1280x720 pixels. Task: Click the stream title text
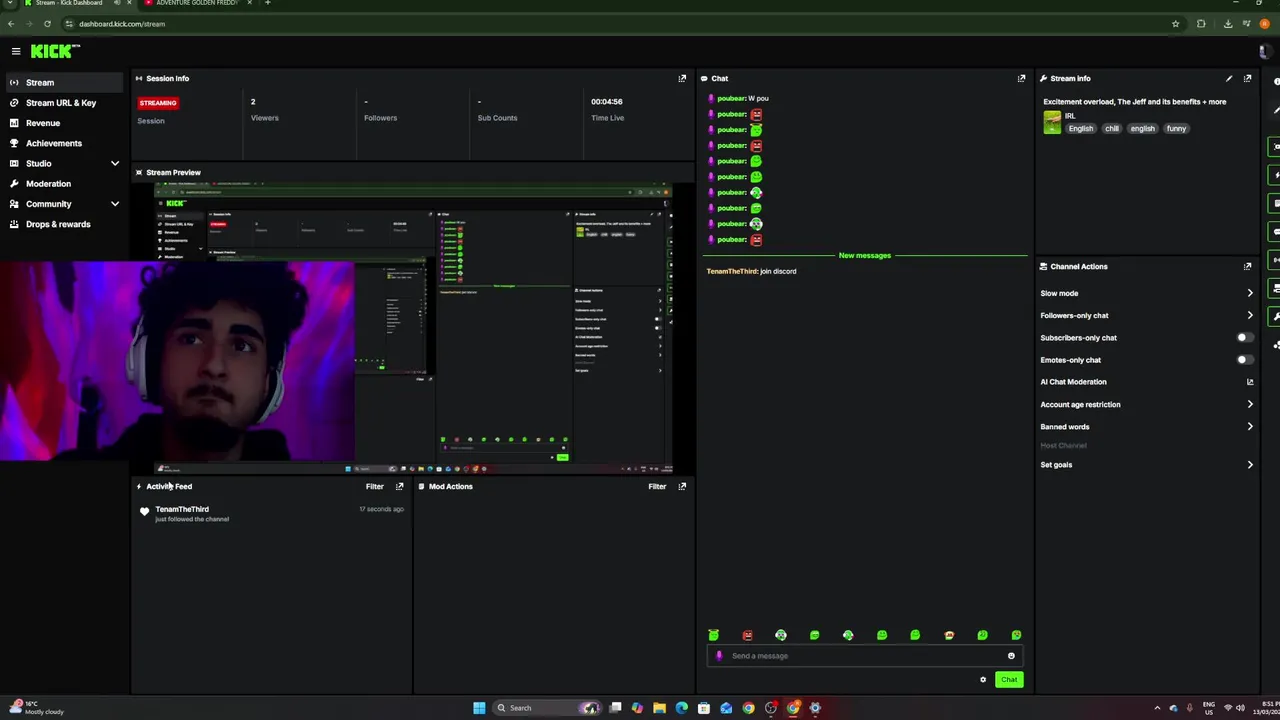click(x=1134, y=102)
